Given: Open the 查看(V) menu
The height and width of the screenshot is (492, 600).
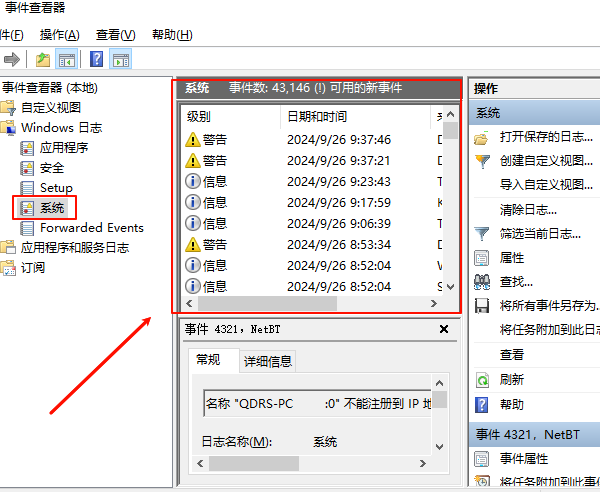Looking at the screenshot, I should [116, 35].
